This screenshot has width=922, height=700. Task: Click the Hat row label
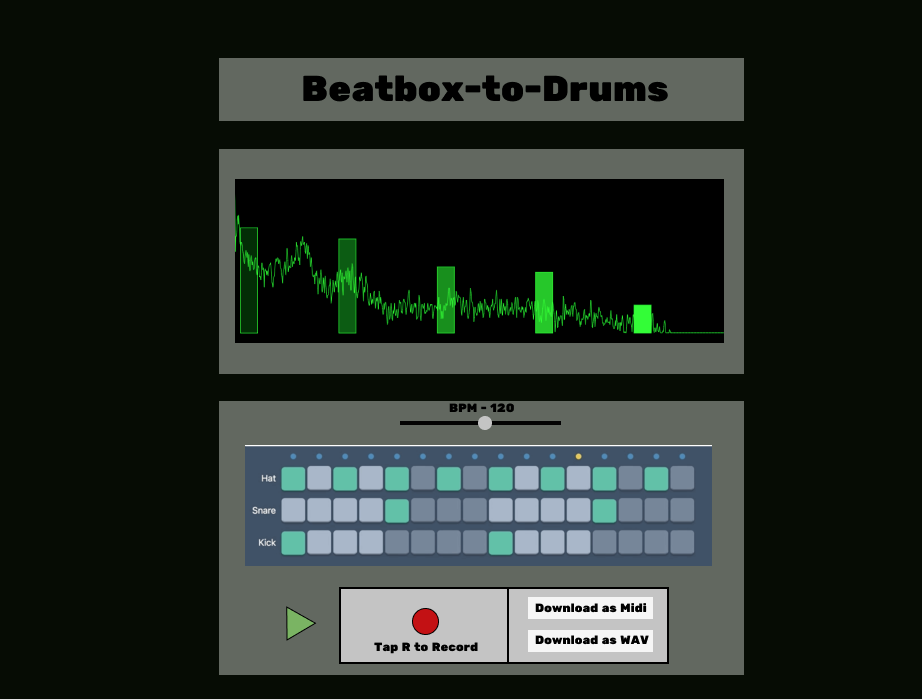coord(268,478)
